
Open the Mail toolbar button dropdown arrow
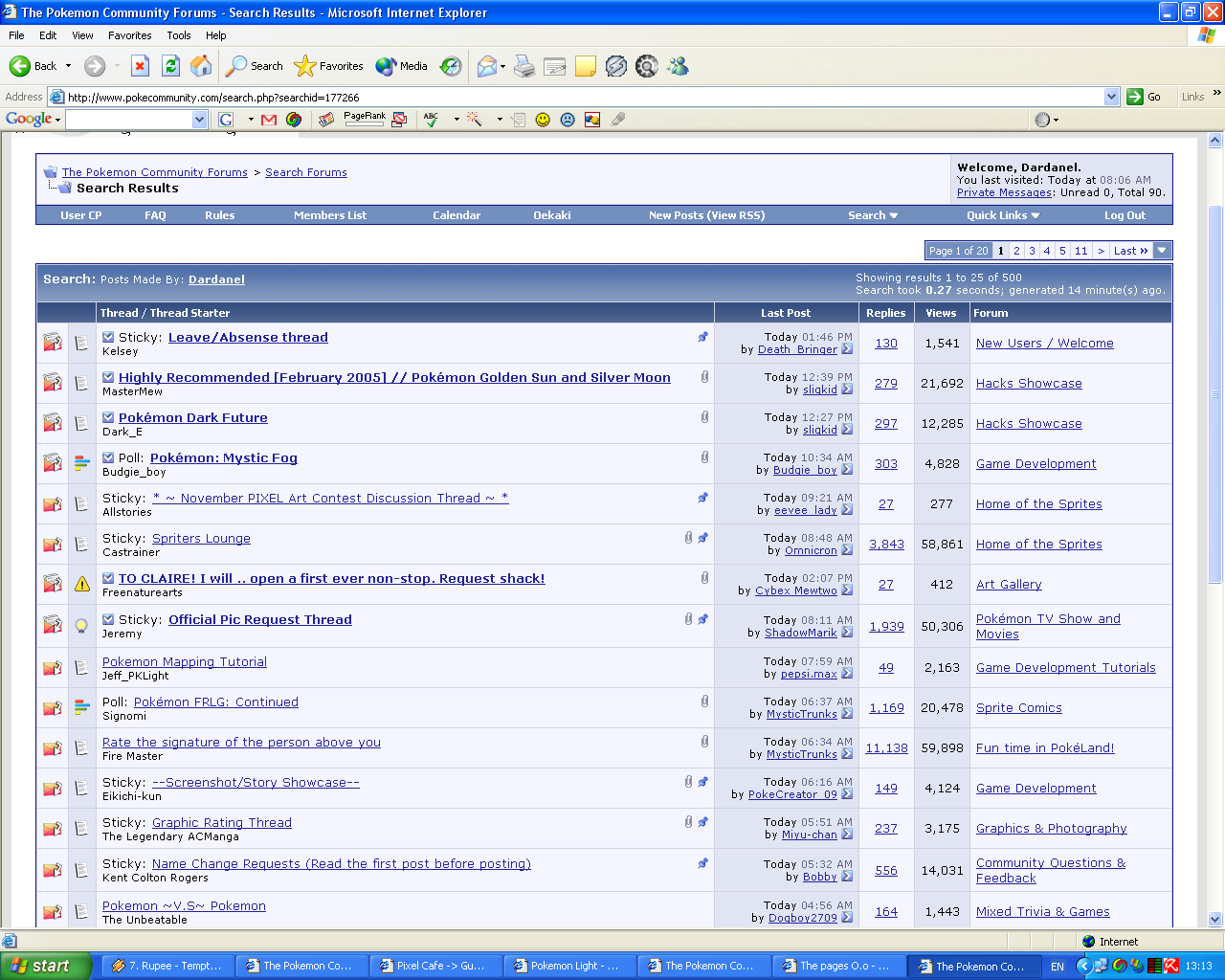tap(503, 66)
